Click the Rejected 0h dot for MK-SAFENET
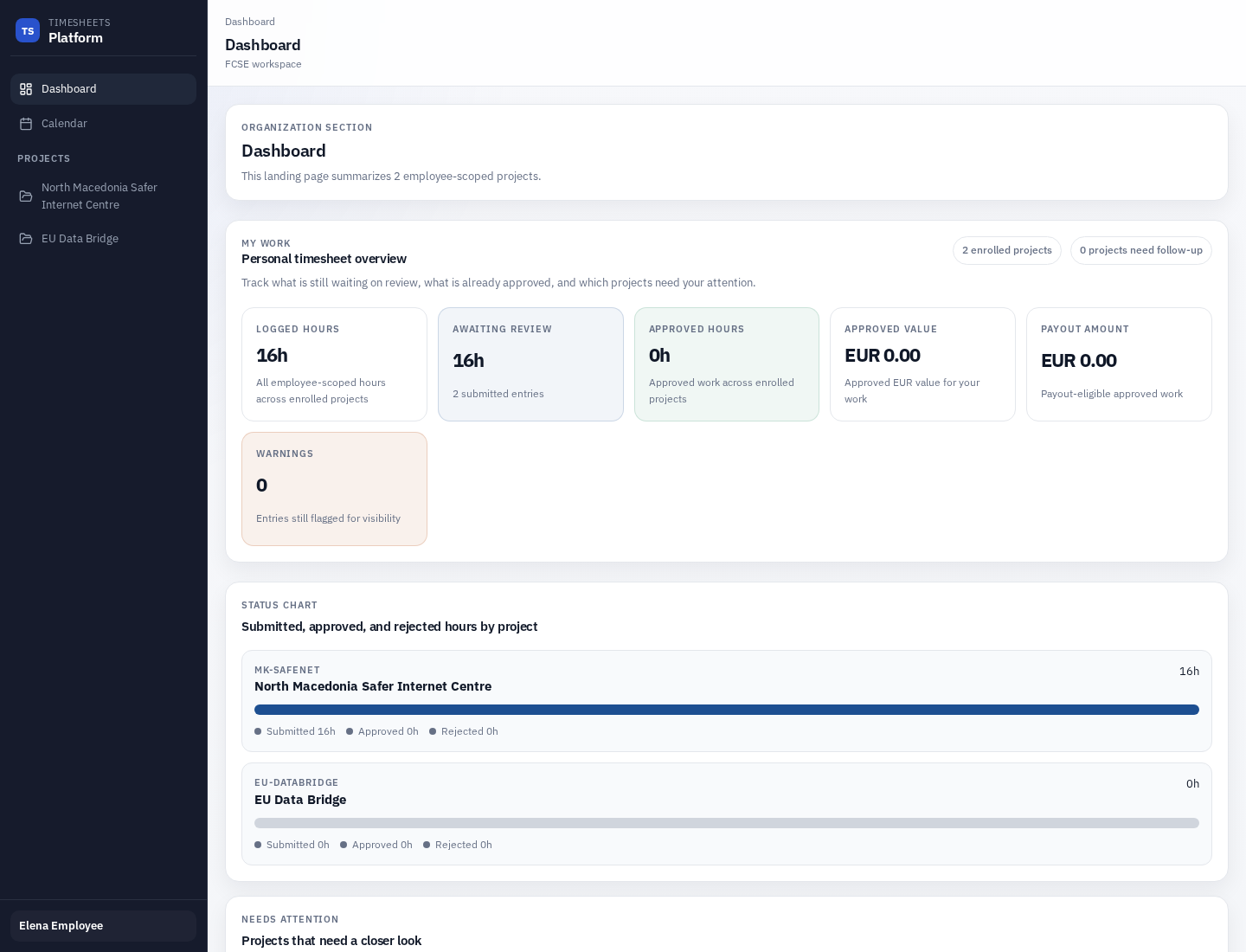 pyautogui.click(x=433, y=731)
